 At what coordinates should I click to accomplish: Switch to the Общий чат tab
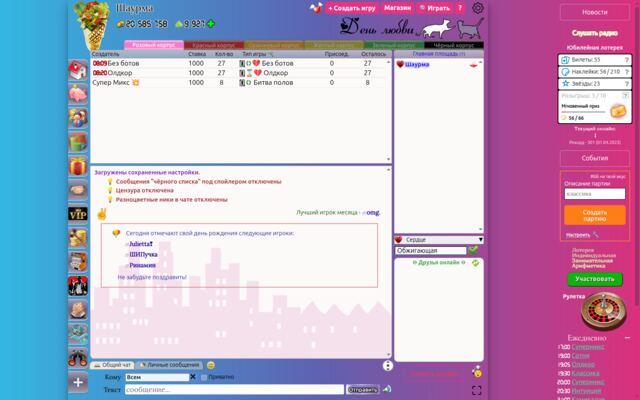point(113,365)
